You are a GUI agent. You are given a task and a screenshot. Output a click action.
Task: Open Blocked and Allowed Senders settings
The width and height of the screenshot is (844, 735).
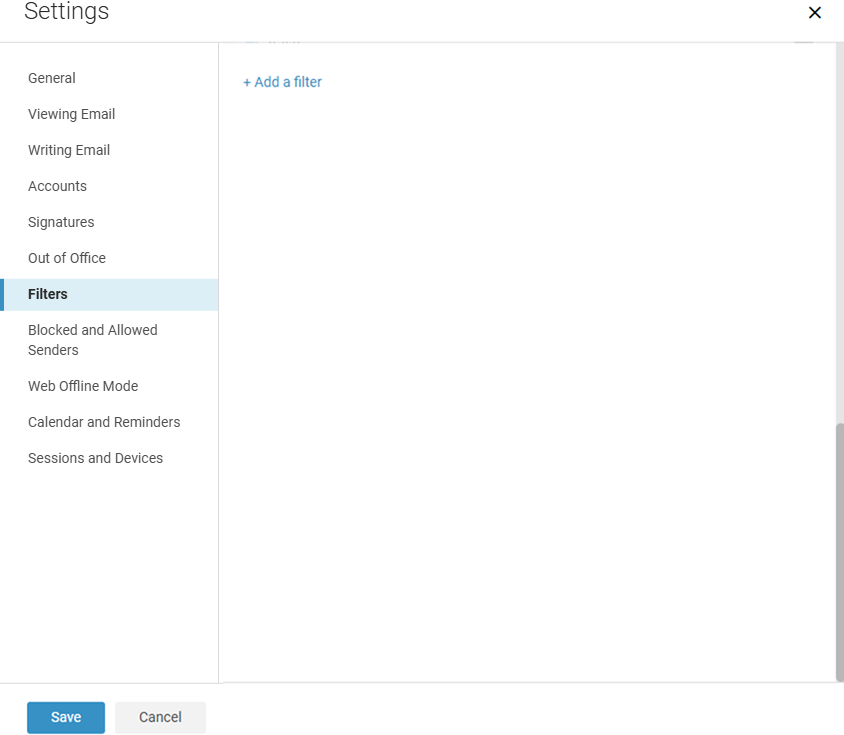[93, 340]
